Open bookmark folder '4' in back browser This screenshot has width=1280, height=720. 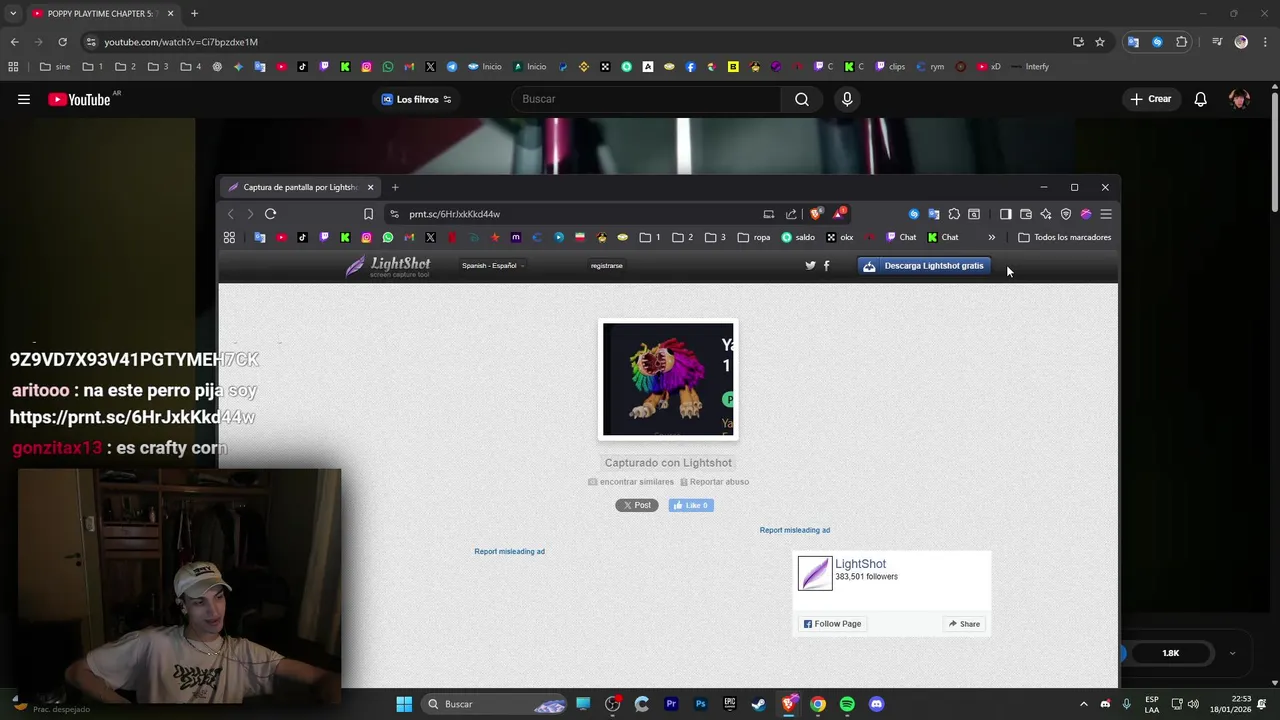(191, 67)
